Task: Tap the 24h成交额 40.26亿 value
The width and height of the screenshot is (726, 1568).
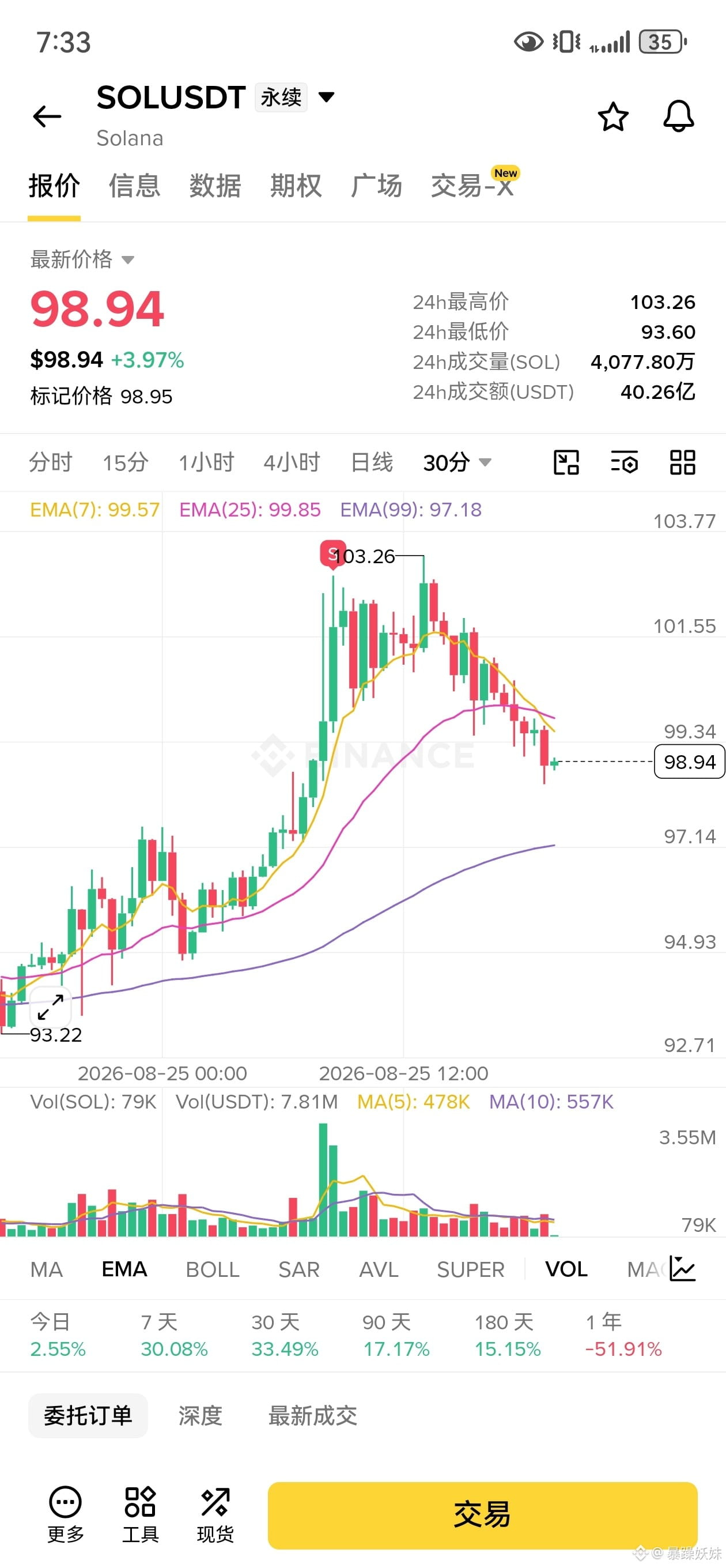Action: coord(658,392)
